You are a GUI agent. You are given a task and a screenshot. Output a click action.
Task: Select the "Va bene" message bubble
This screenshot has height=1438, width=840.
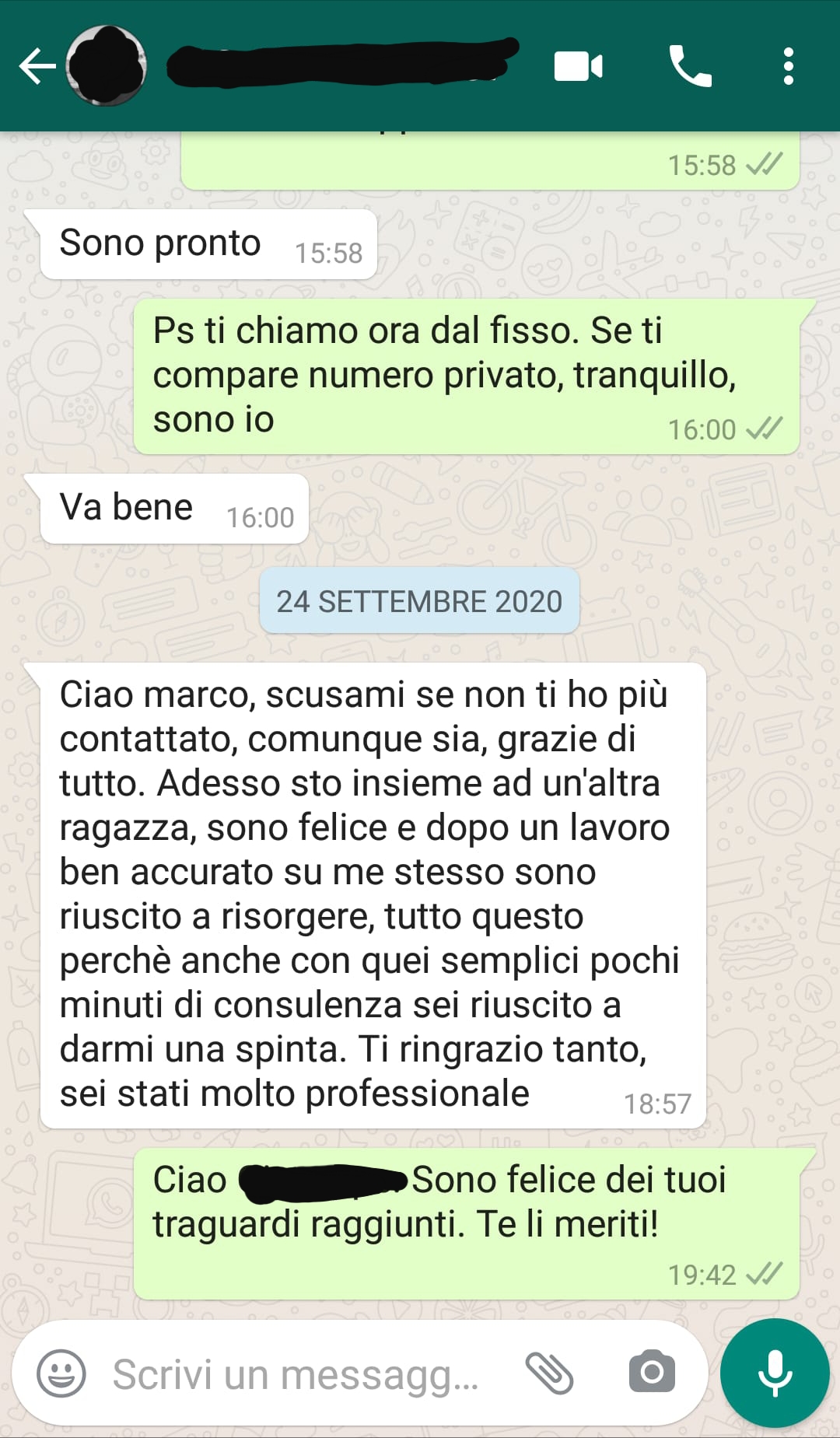174,509
